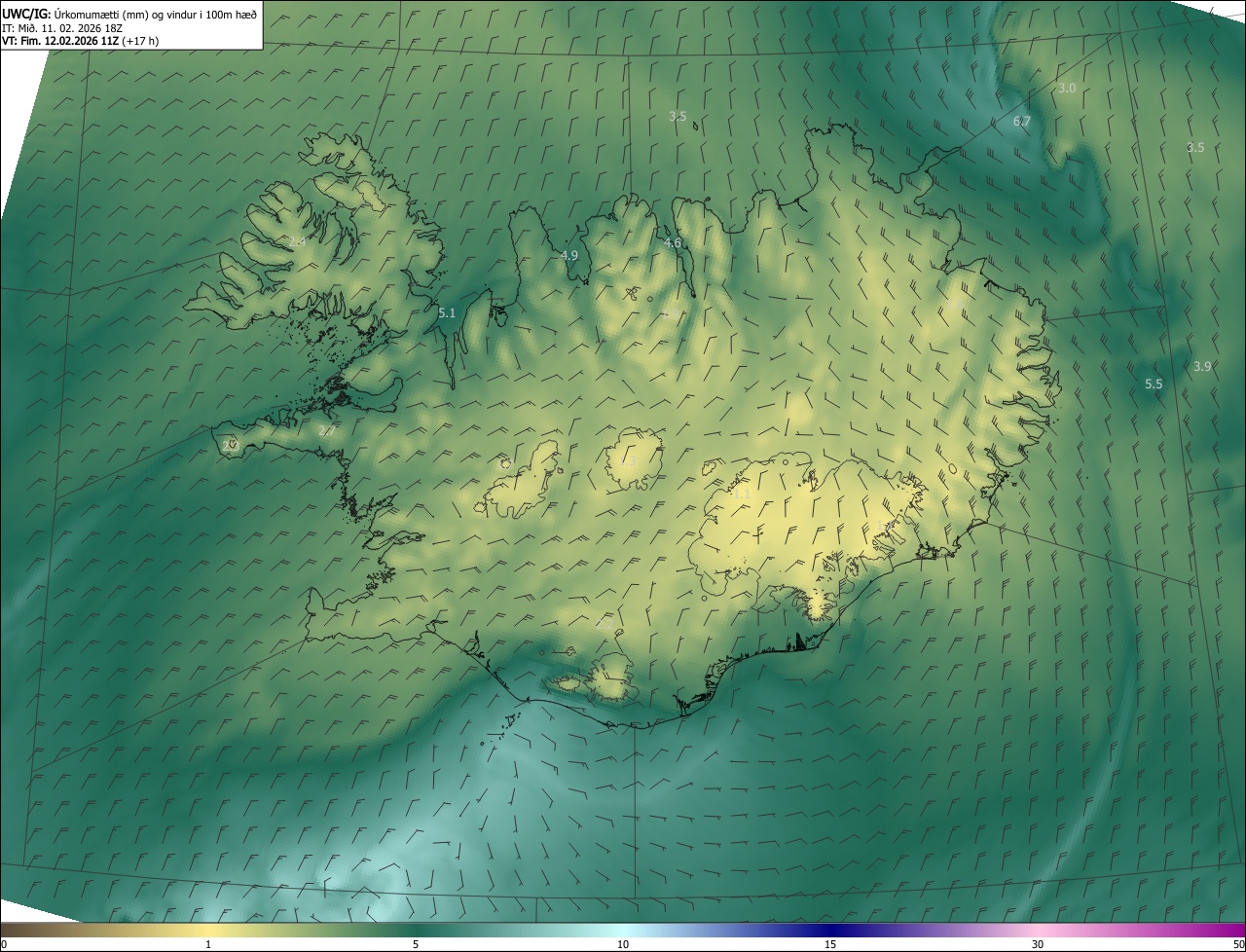
Task: Click the 10 tick on the color scale
Action: (x=623, y=944)
